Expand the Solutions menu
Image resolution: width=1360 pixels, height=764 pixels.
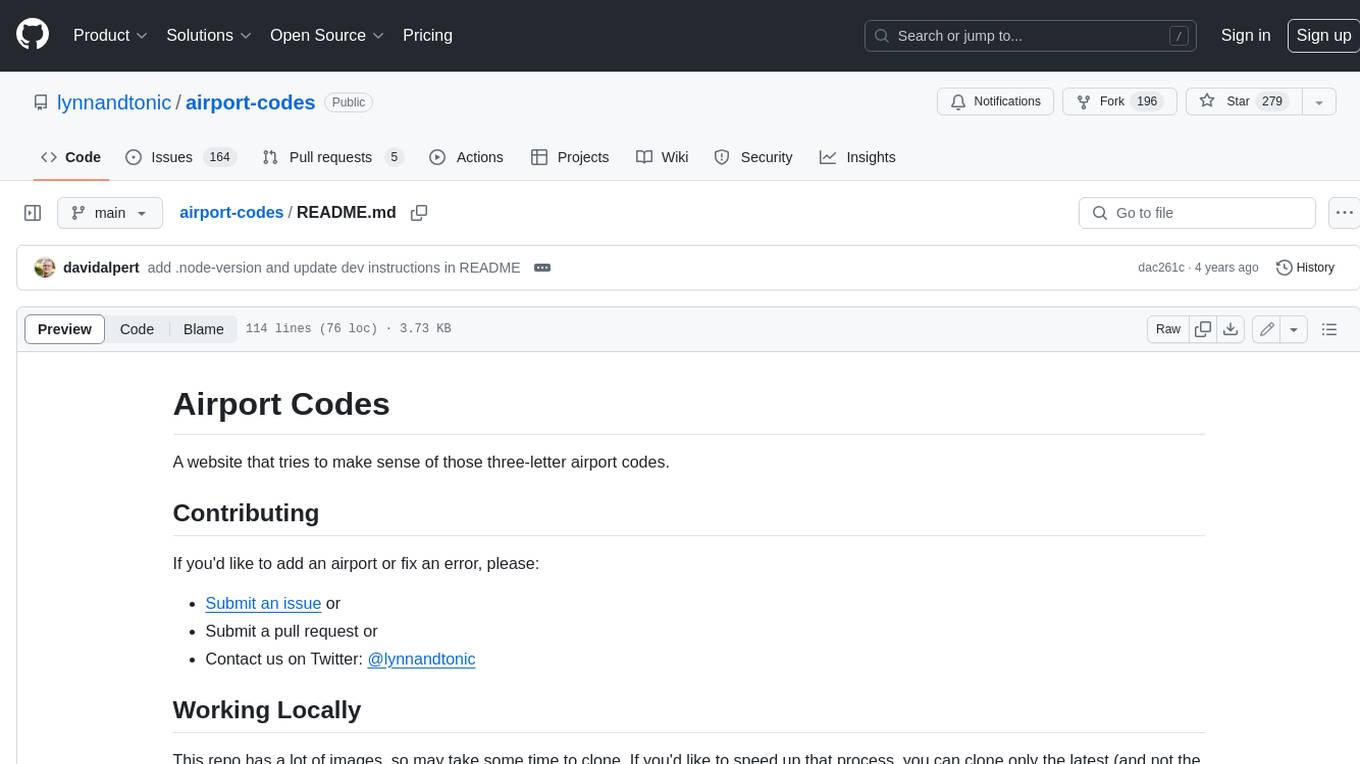(209, 35)
